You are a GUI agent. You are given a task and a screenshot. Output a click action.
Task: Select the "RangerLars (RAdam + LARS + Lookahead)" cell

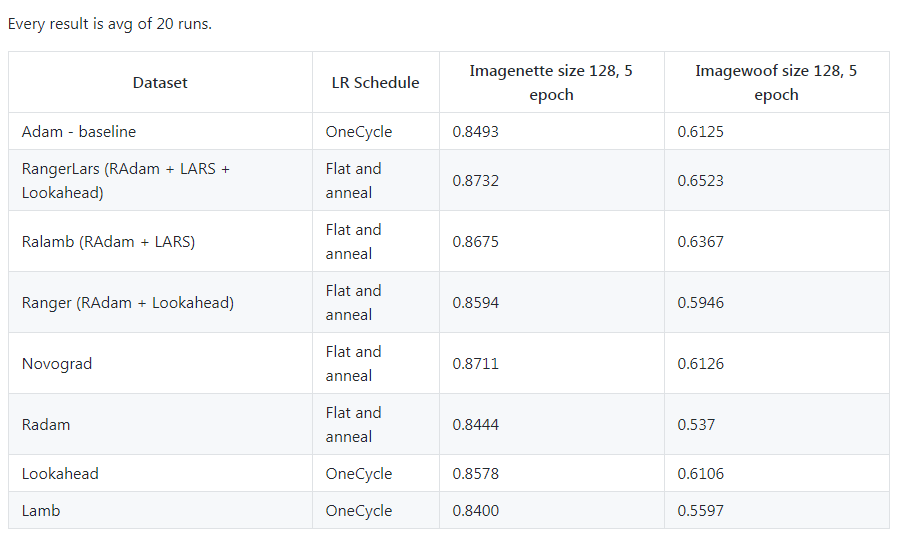click(125, 180)
